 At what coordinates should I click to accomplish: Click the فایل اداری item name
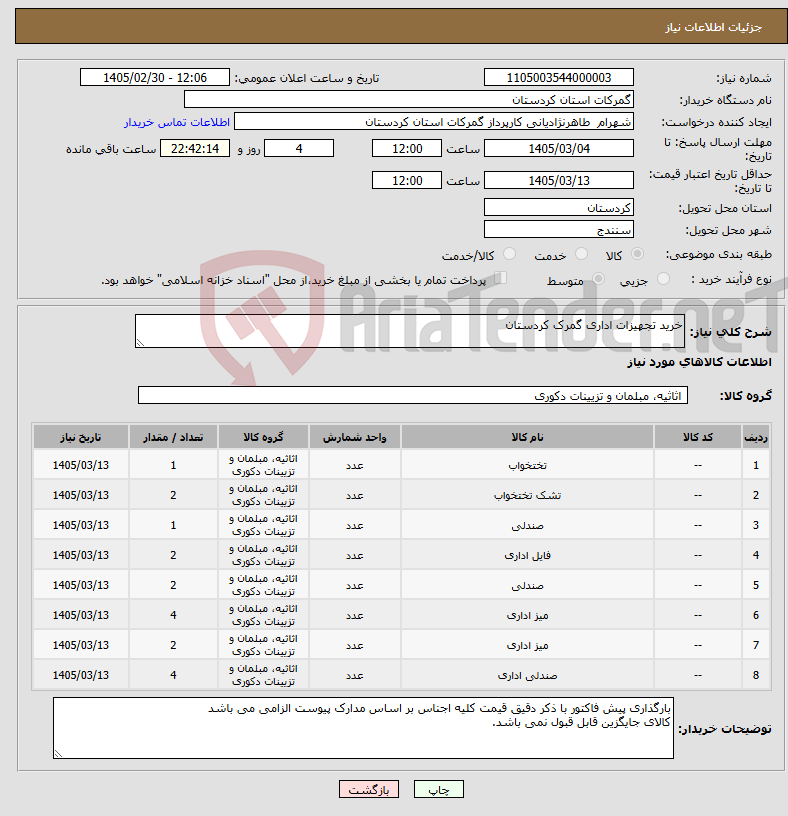coord(527,555)
